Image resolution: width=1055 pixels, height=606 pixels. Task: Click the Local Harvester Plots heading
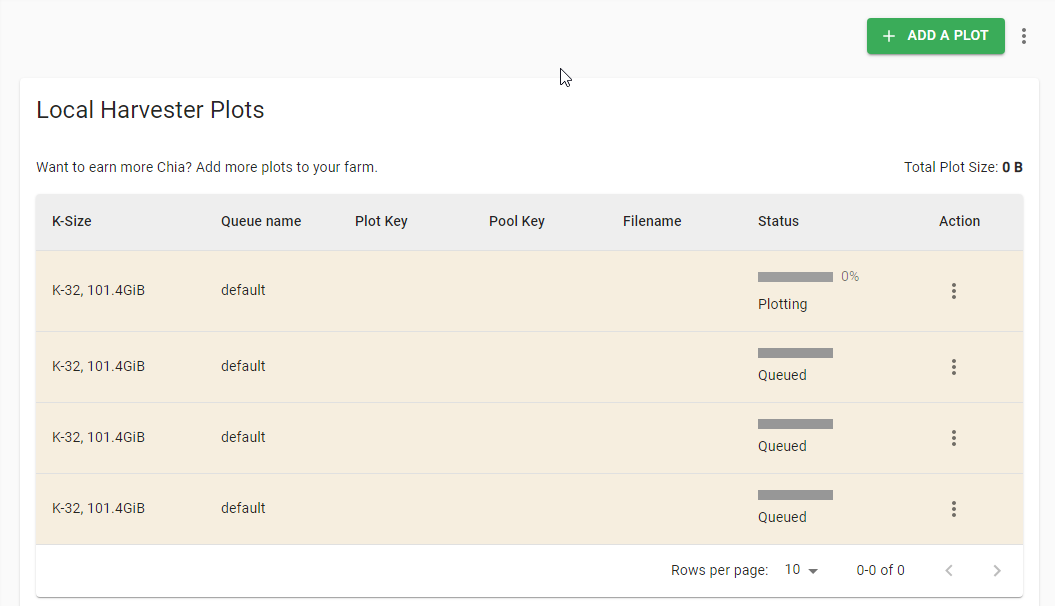[150, 110]
